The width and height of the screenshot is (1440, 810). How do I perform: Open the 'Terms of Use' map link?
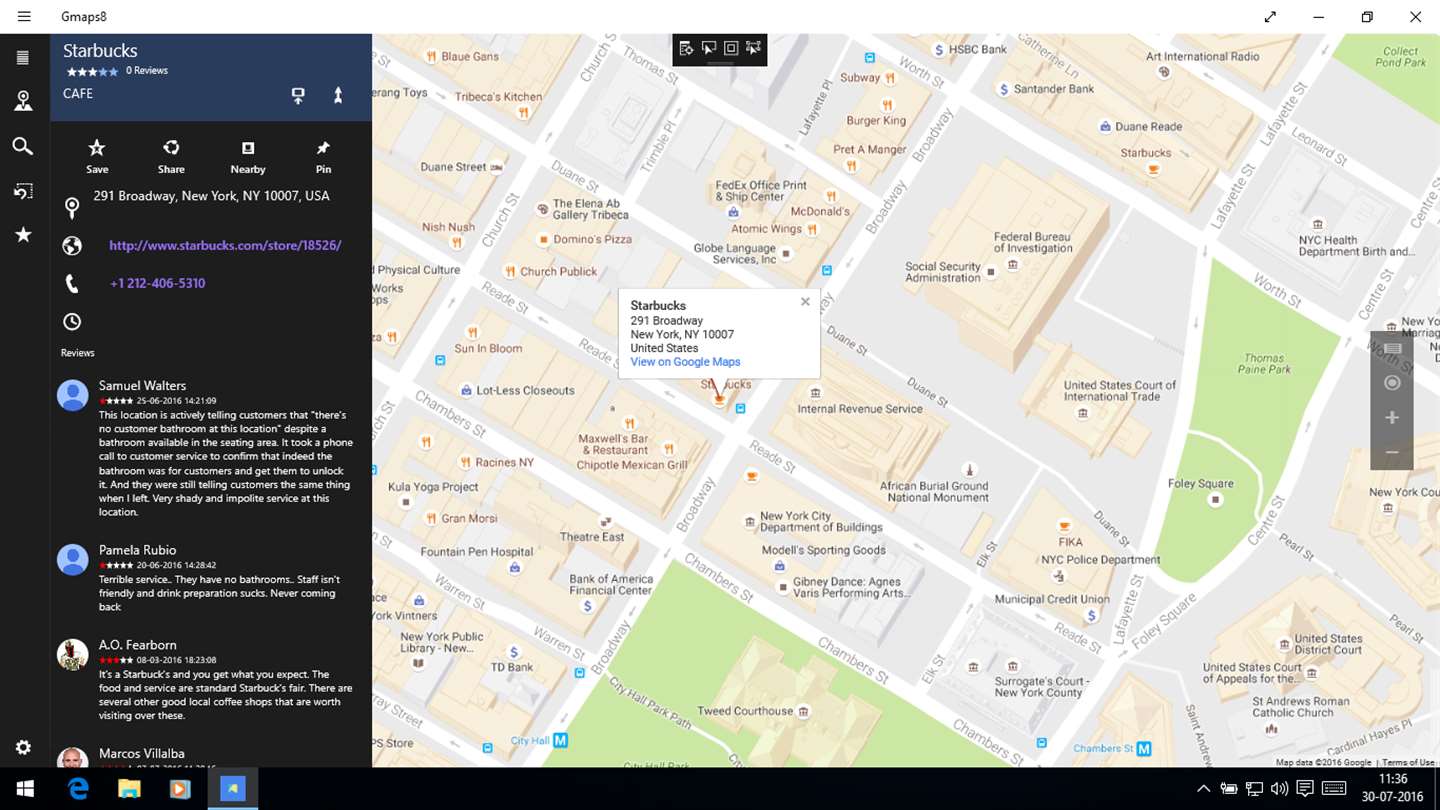click(1409, 763)
